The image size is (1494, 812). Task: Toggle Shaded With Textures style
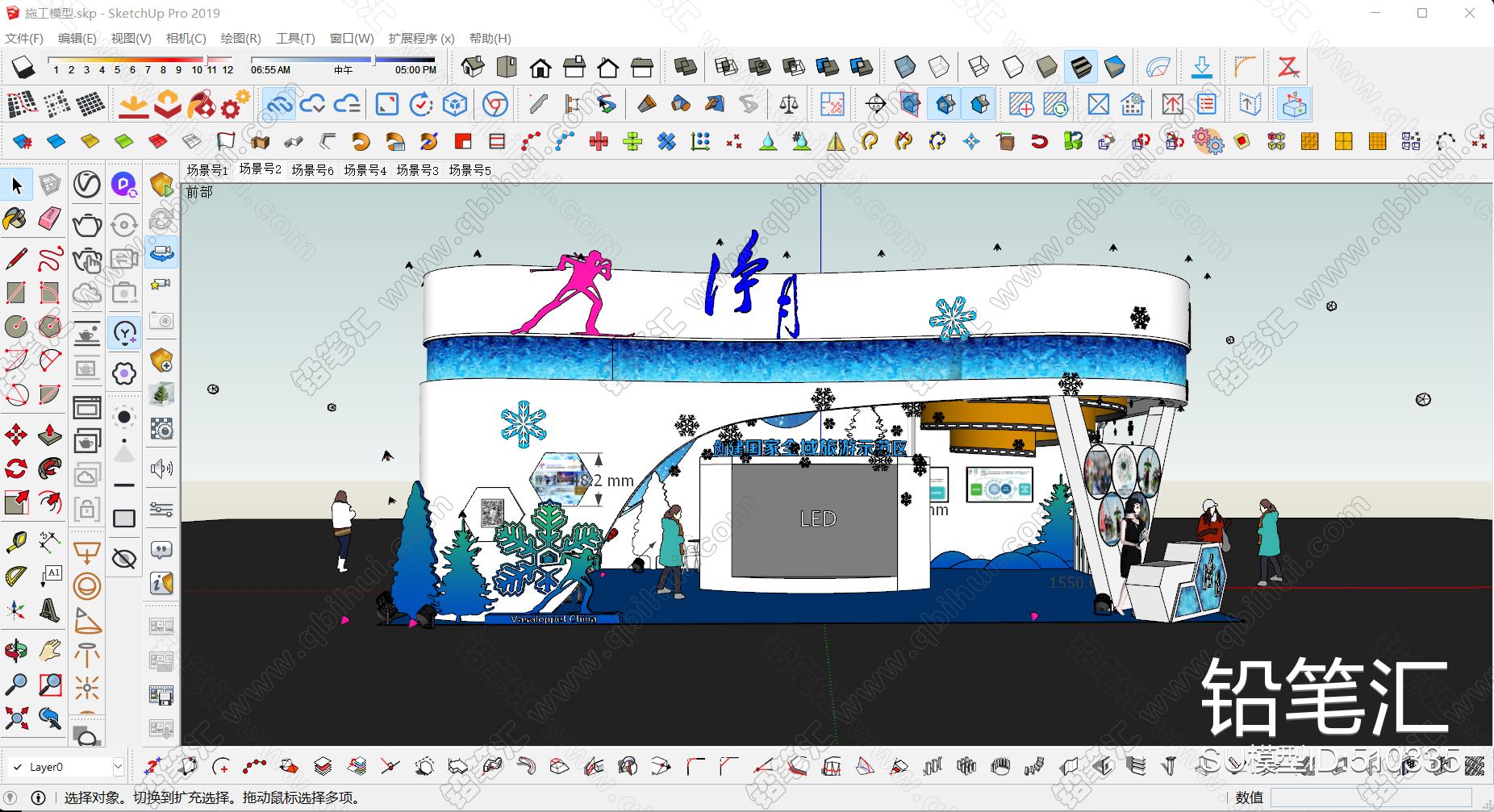(x=1080, y=67)
